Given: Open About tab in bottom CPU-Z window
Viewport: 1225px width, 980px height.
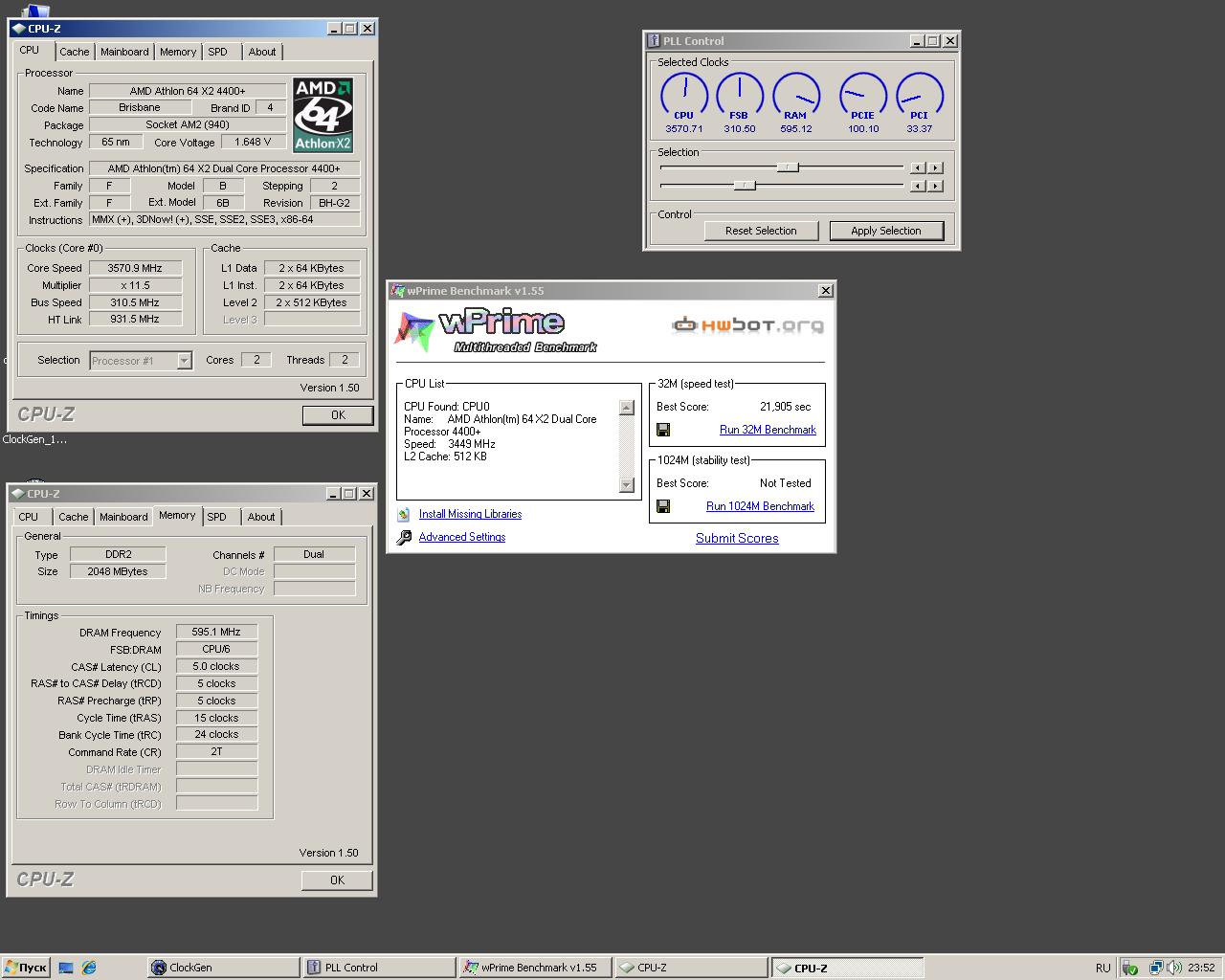Looking at the screenshot, I should click(261, 517).
